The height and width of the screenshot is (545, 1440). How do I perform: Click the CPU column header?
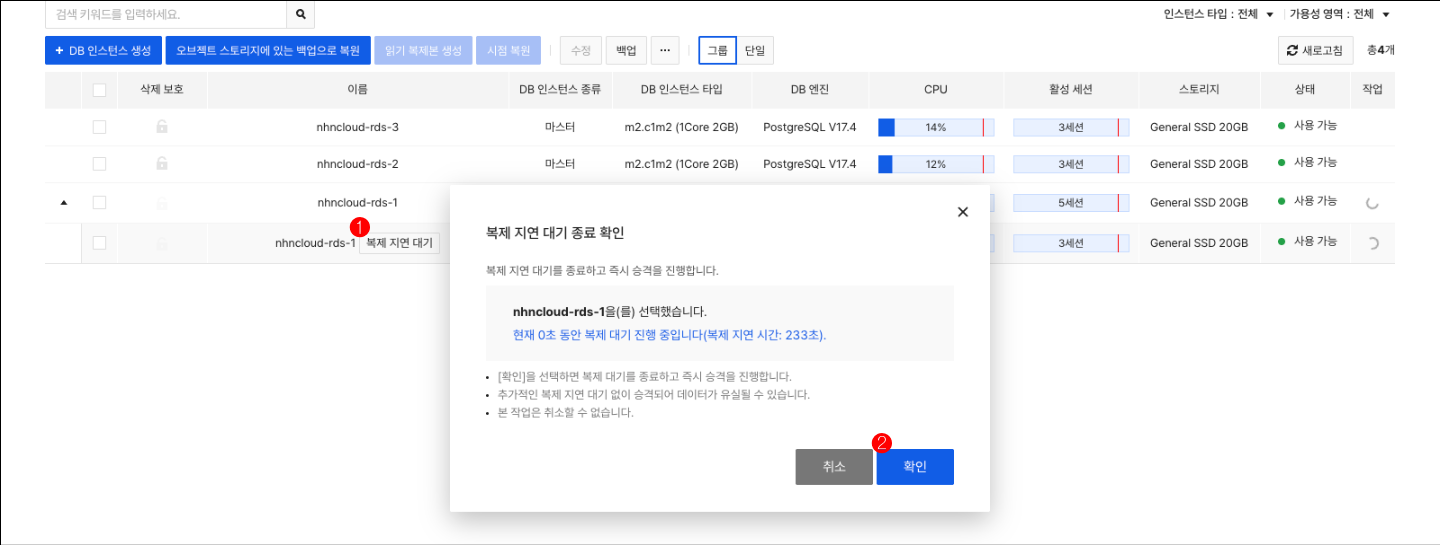(x=935, y=90)
